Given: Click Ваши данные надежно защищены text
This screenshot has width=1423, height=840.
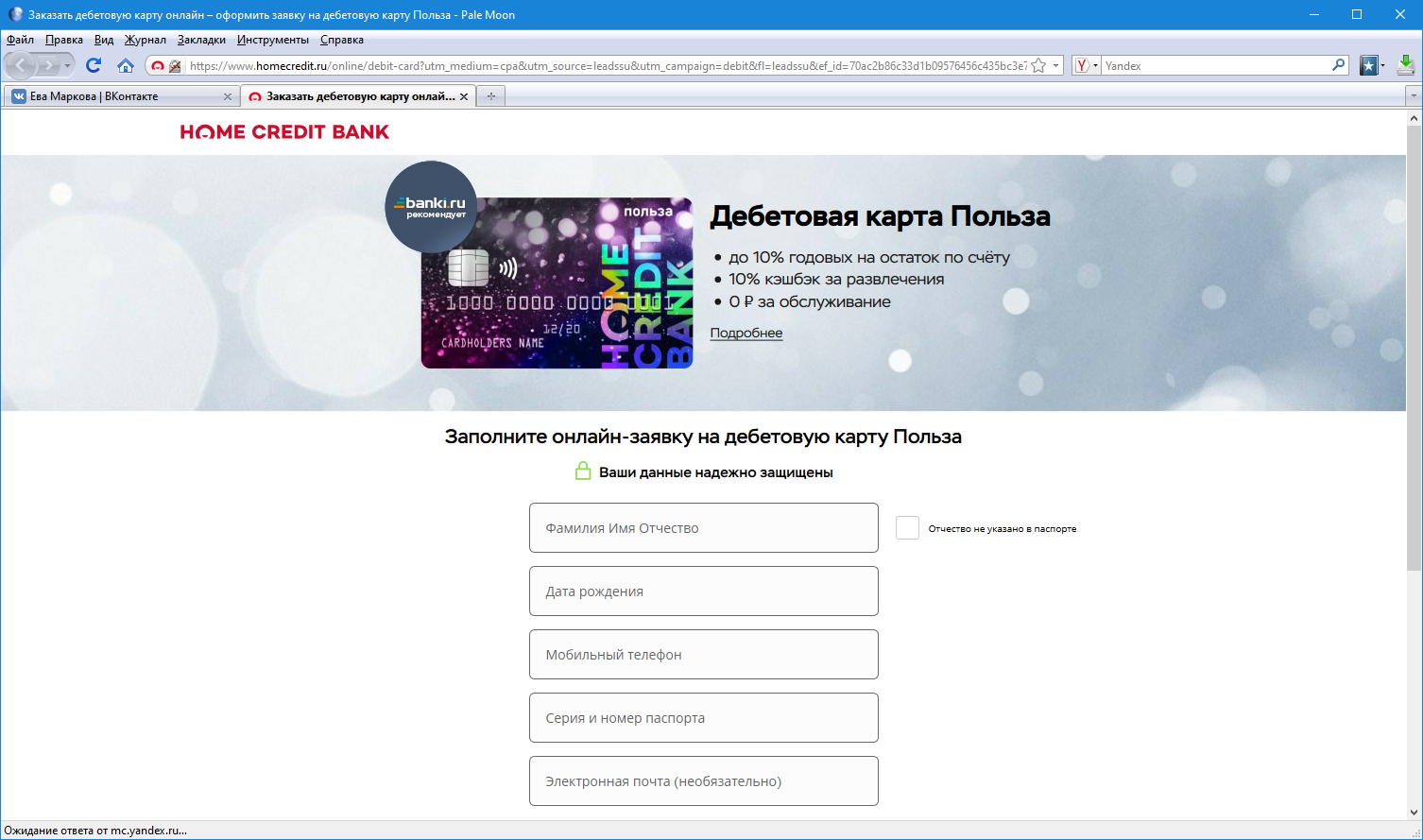Looking at the screenshot, I should pyautogui.click(x=716, y=471).
